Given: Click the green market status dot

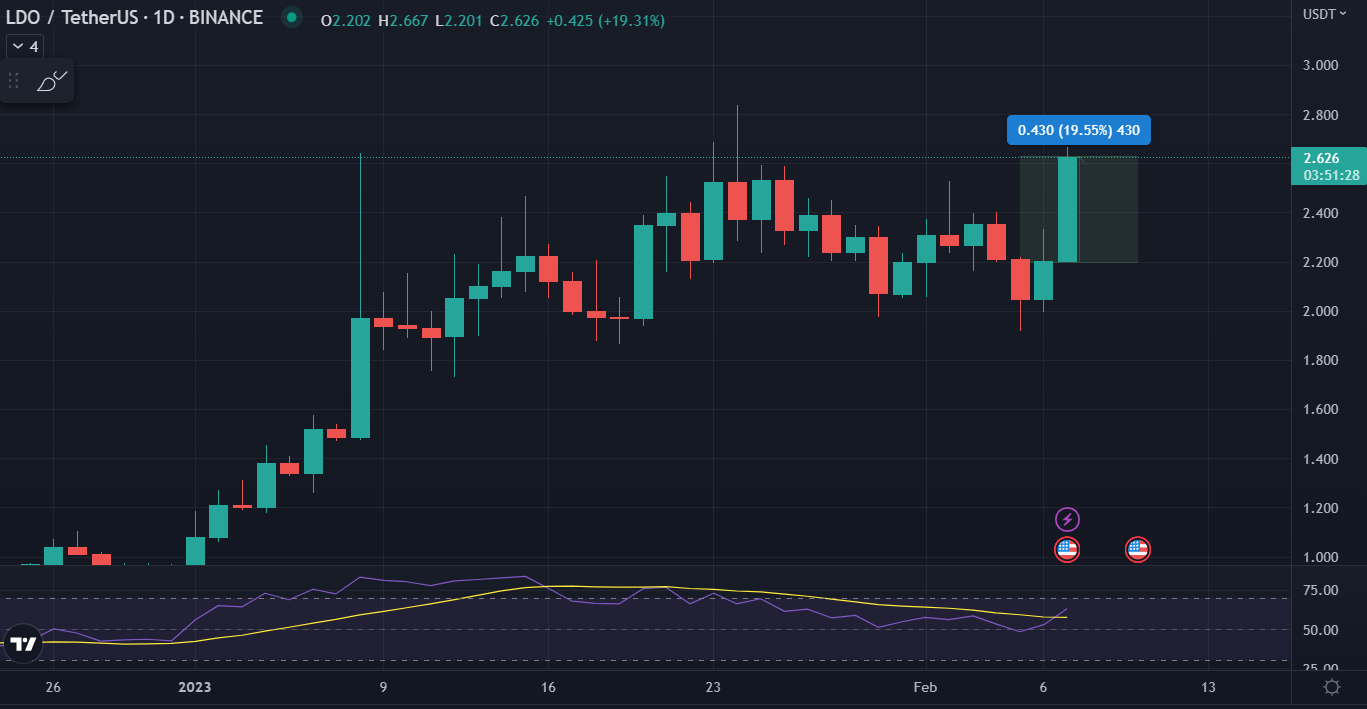Looking at the screenshot, I should pyautogui.click(x=290, y=17).
